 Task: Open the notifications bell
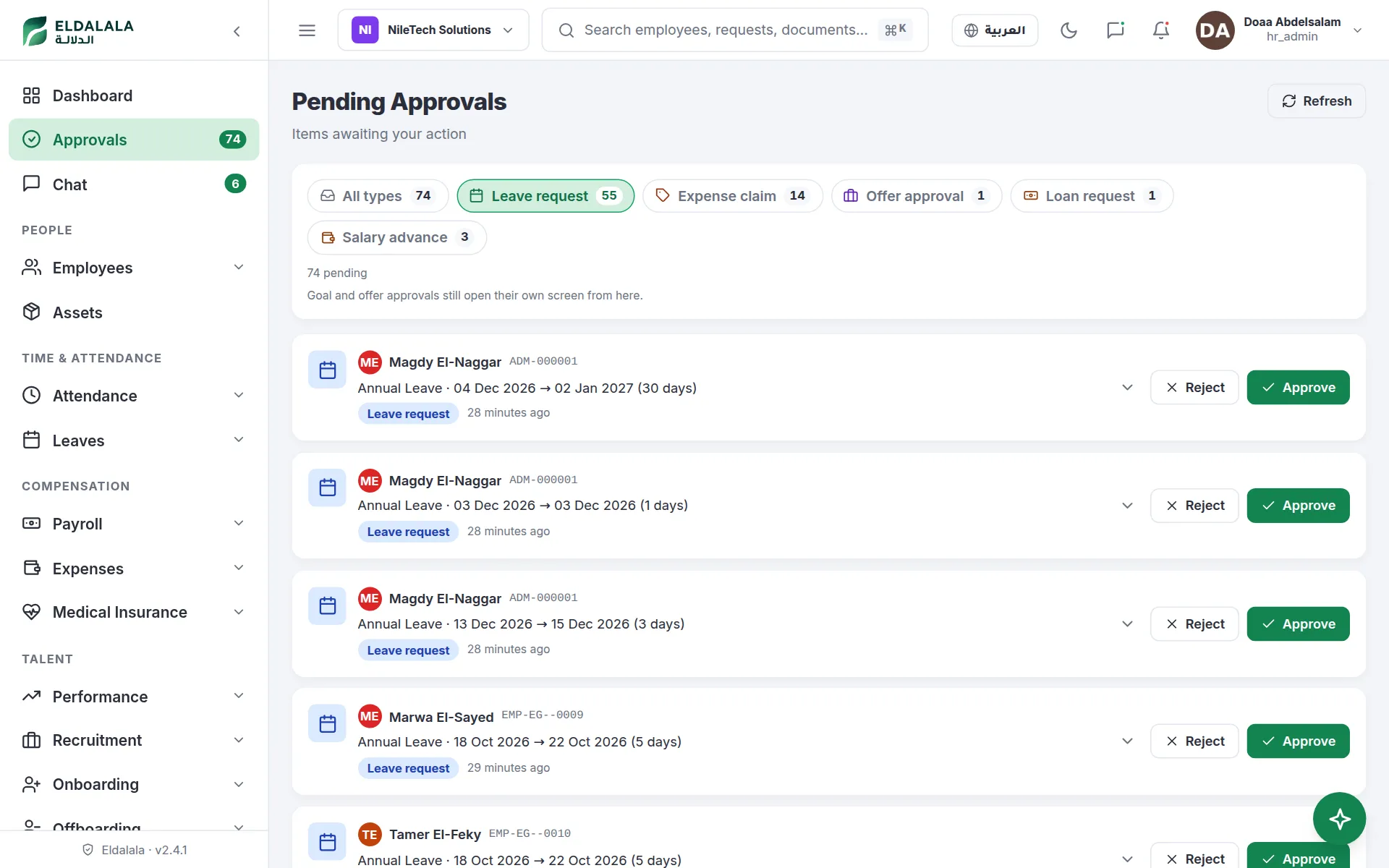pos(1161,30)
